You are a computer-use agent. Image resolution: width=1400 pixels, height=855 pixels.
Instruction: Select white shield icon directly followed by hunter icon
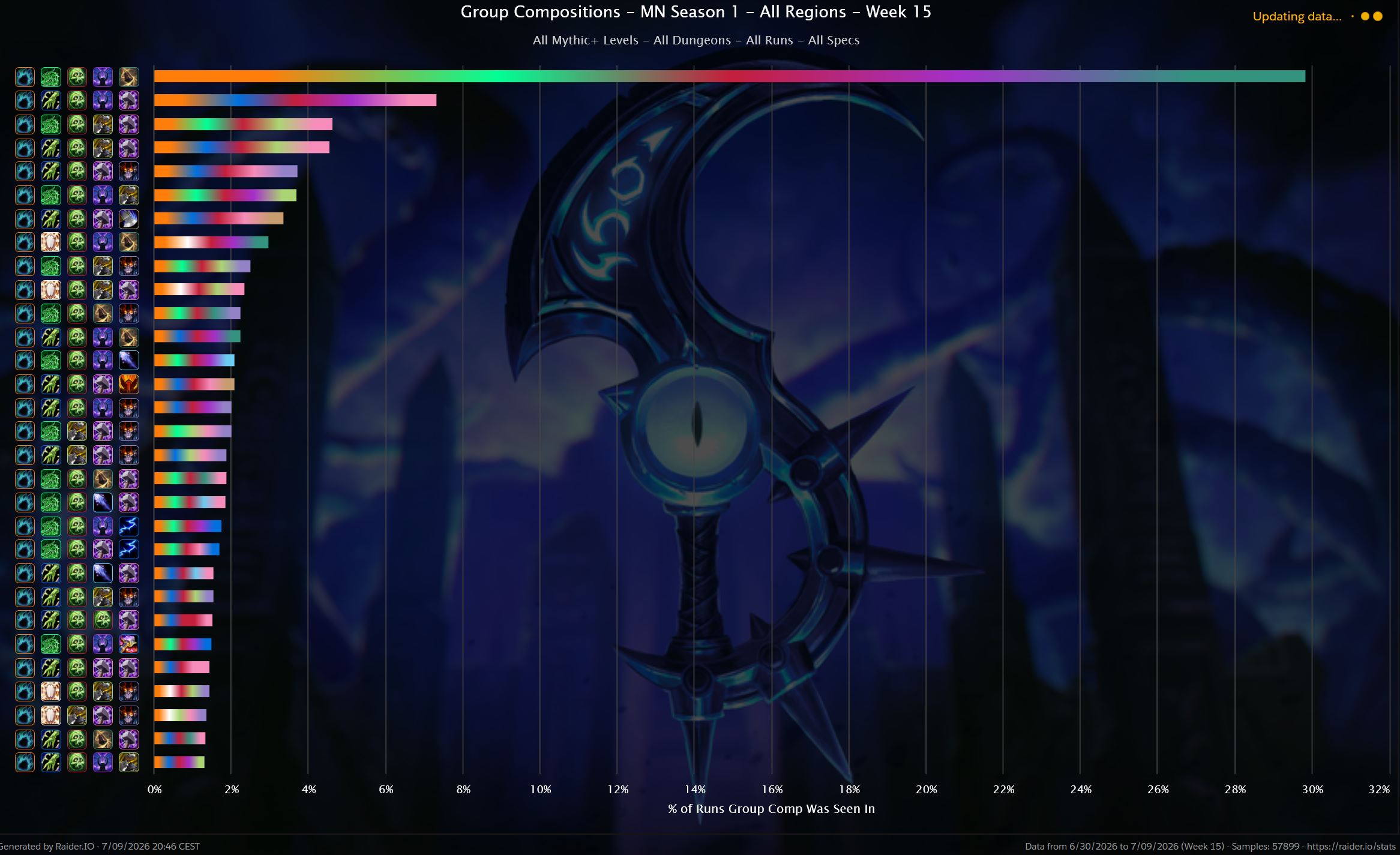[x=51, y=715]
